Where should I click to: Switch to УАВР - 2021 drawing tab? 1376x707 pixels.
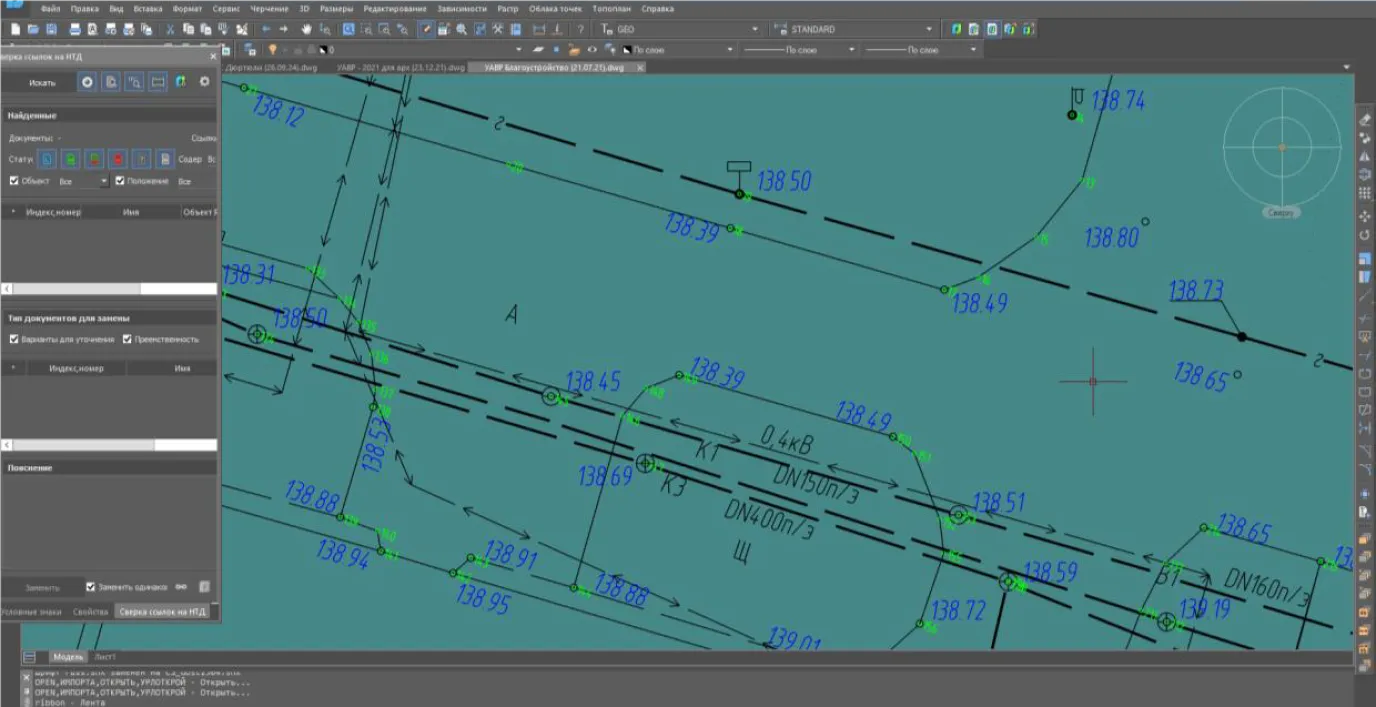point(400,68)
